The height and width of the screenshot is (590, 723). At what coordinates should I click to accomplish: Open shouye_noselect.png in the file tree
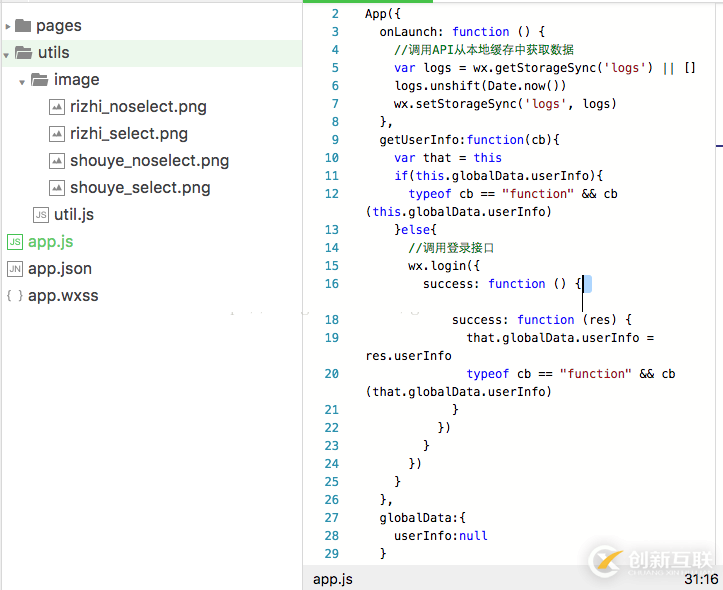[x=149, y=161]
